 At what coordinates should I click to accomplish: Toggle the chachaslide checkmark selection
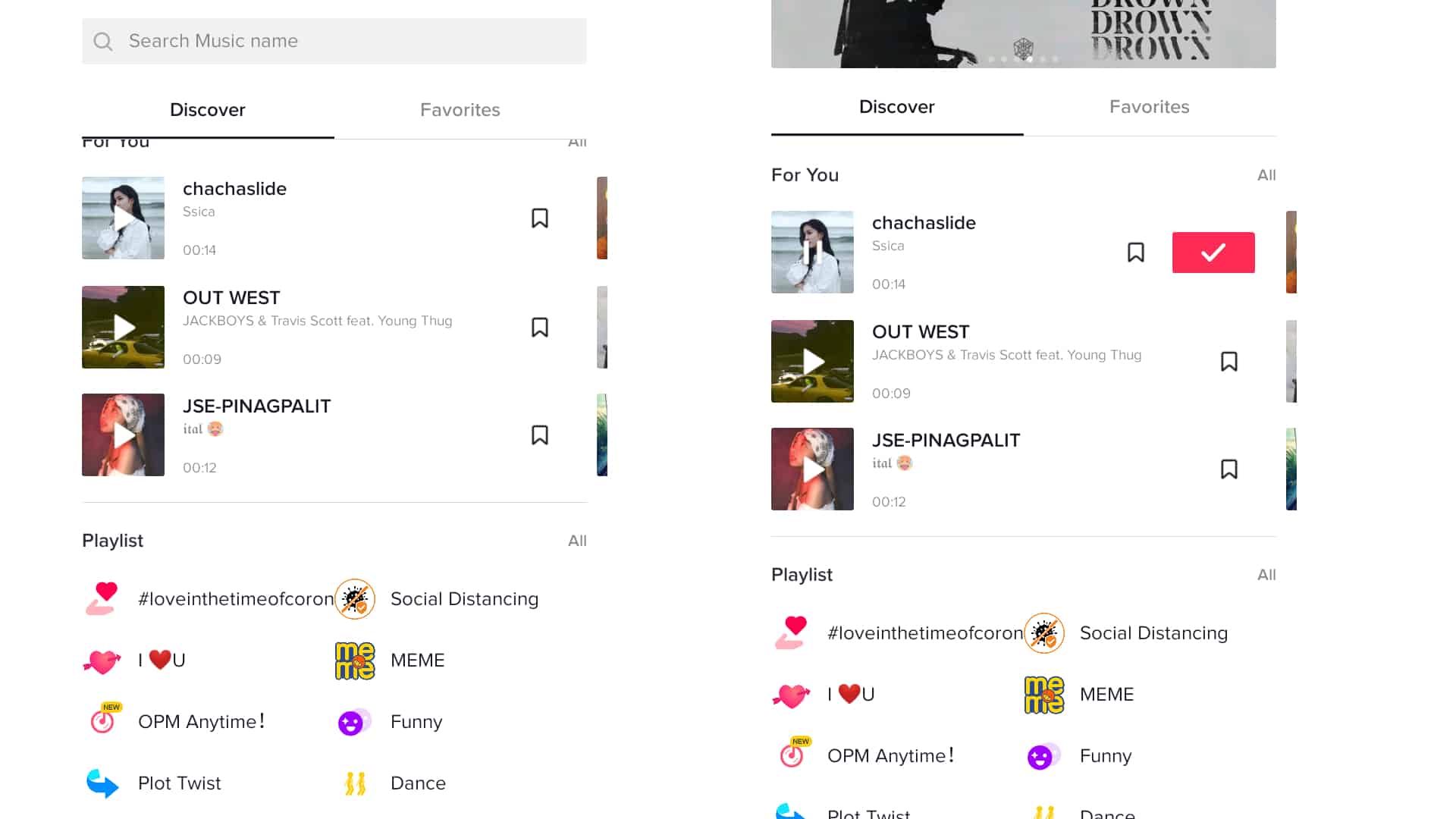point(1213,252)
